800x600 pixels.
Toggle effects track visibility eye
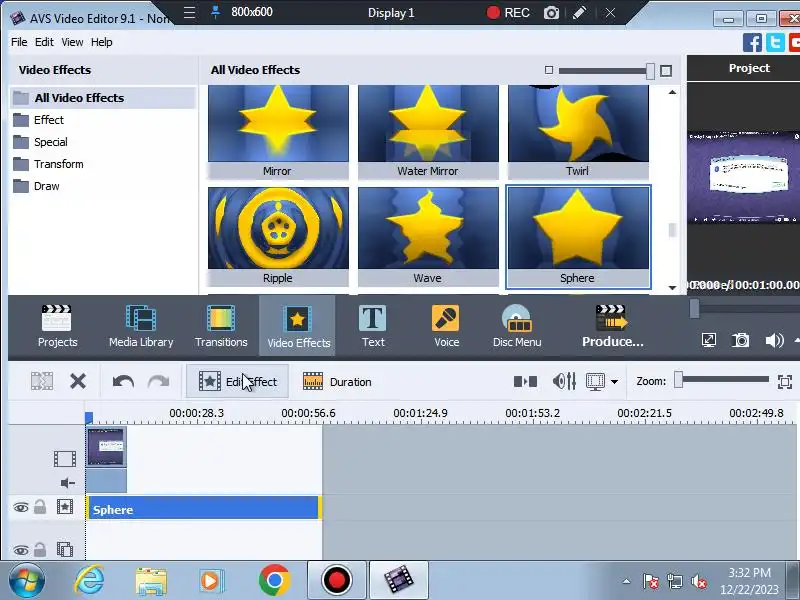[20, 507]
